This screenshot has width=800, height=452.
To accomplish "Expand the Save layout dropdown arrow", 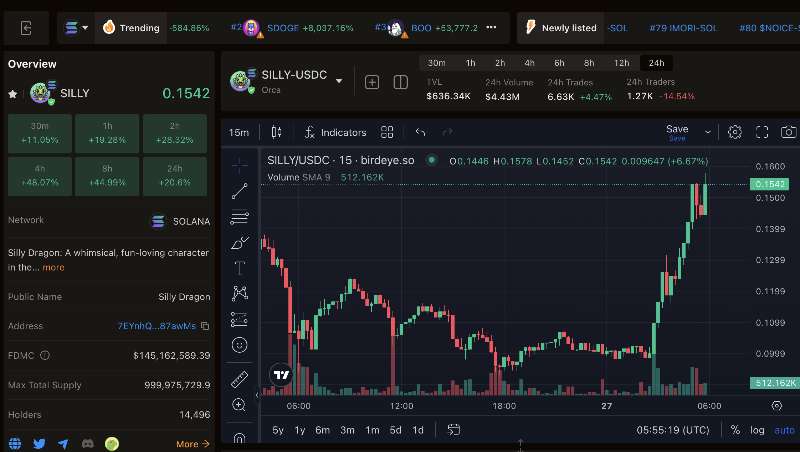I will (708, 132).
